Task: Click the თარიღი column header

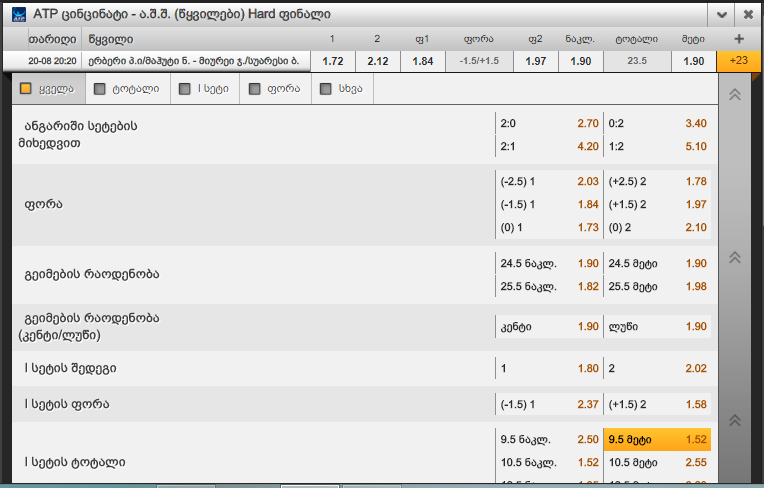Action: tap(52, 39)
